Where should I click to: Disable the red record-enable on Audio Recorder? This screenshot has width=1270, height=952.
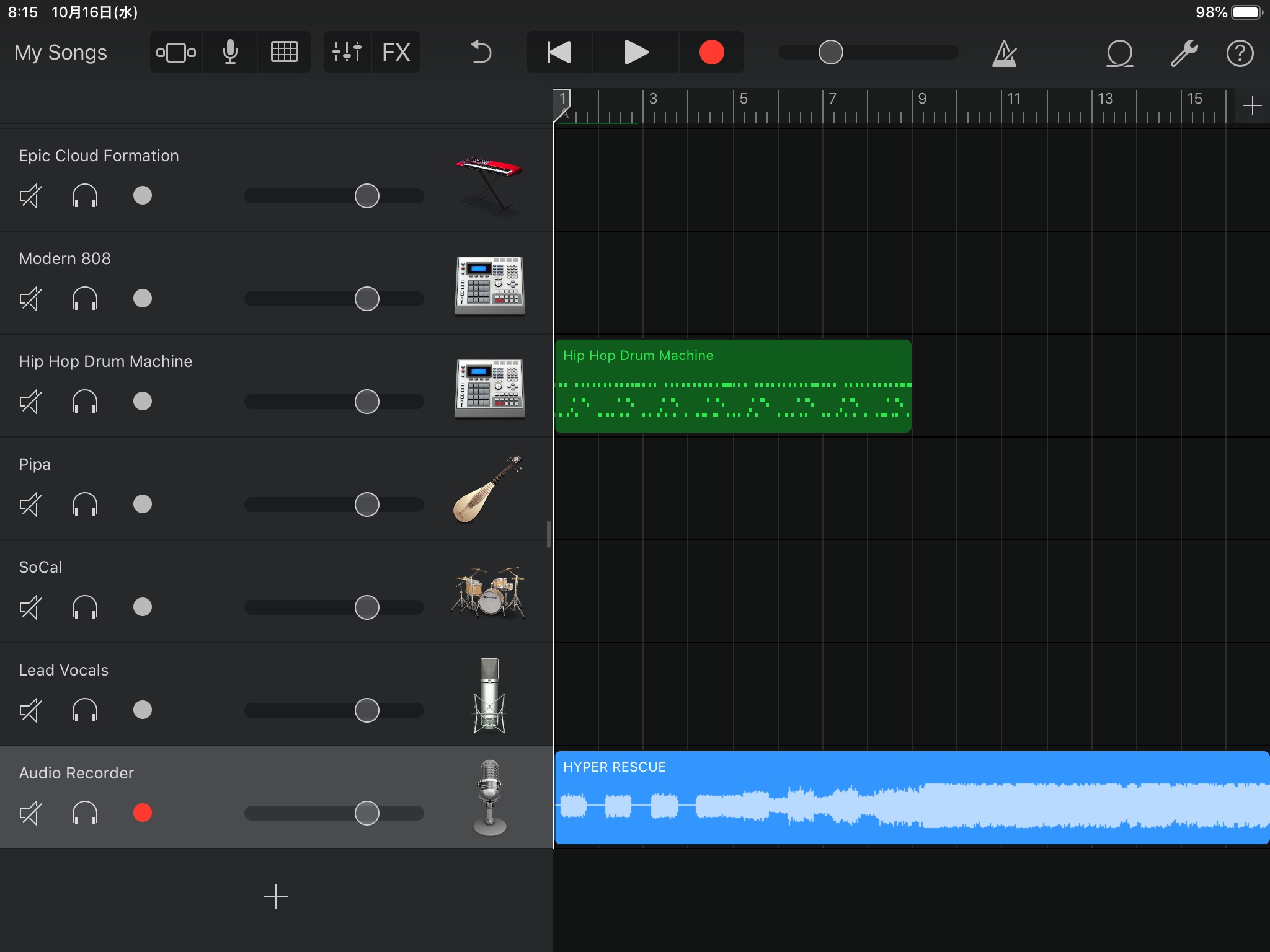[143, 813]
